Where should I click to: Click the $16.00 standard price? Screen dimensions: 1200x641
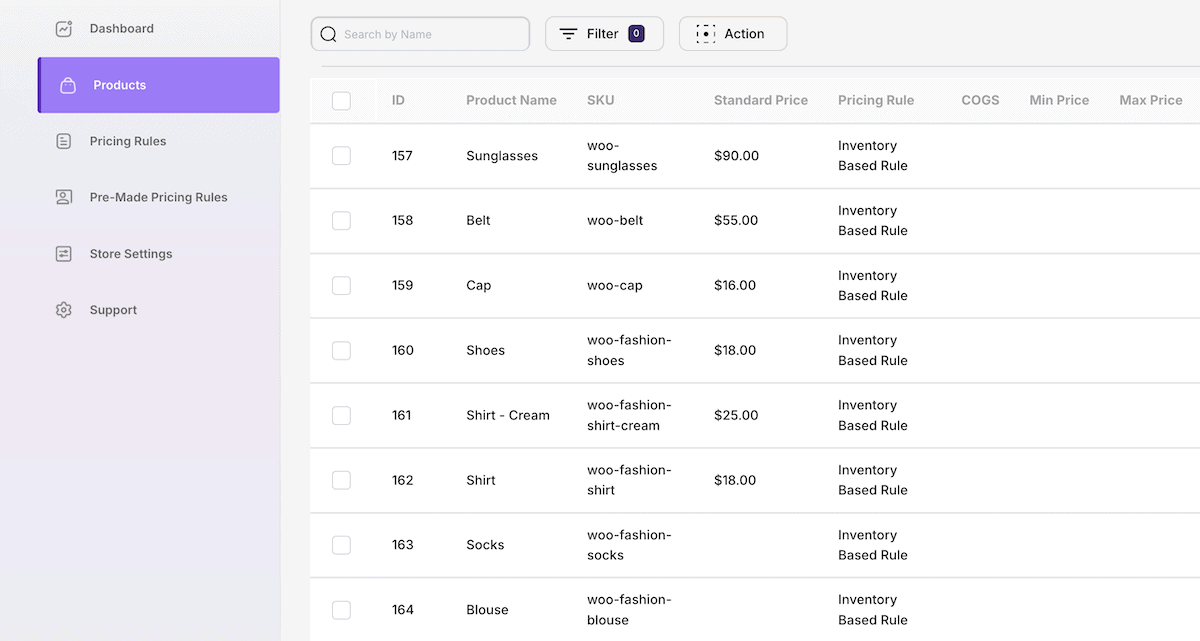point(735,286)
